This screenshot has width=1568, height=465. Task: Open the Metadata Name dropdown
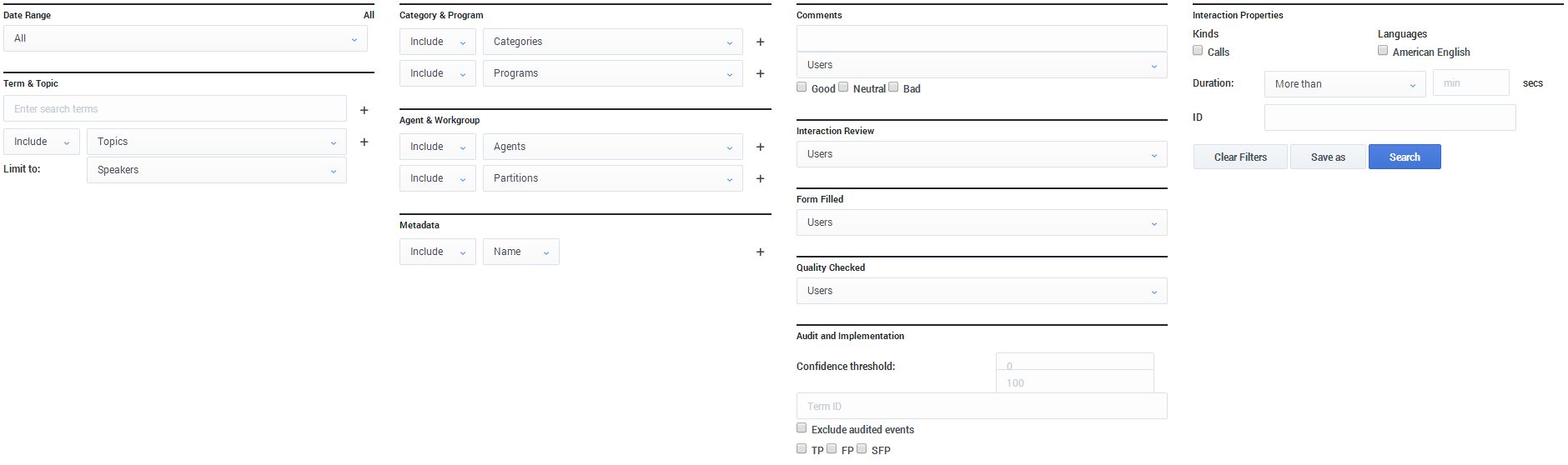pyautogui.click(x=520, y=252)
